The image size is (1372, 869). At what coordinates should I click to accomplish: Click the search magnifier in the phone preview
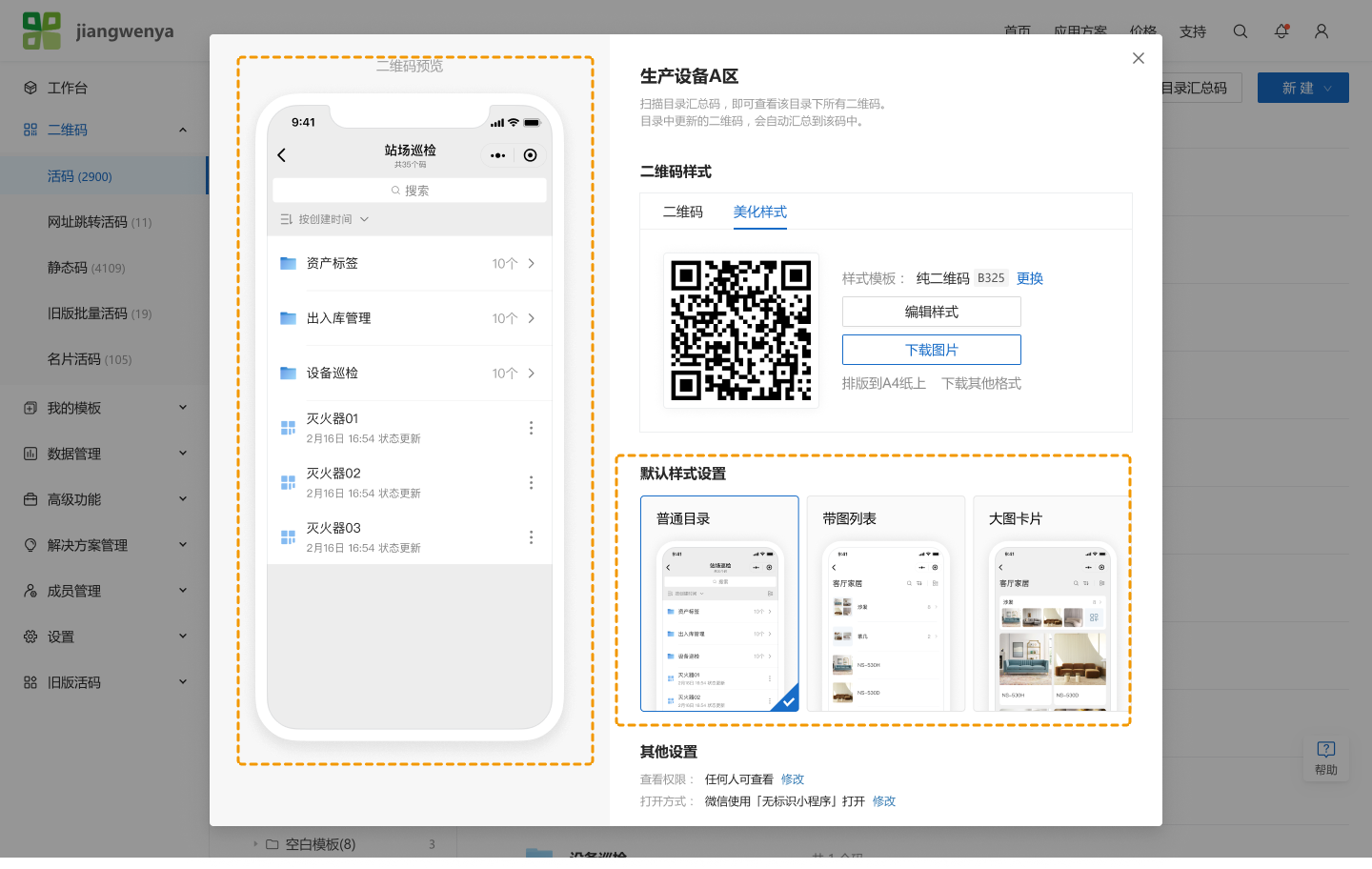click(395, 191)
